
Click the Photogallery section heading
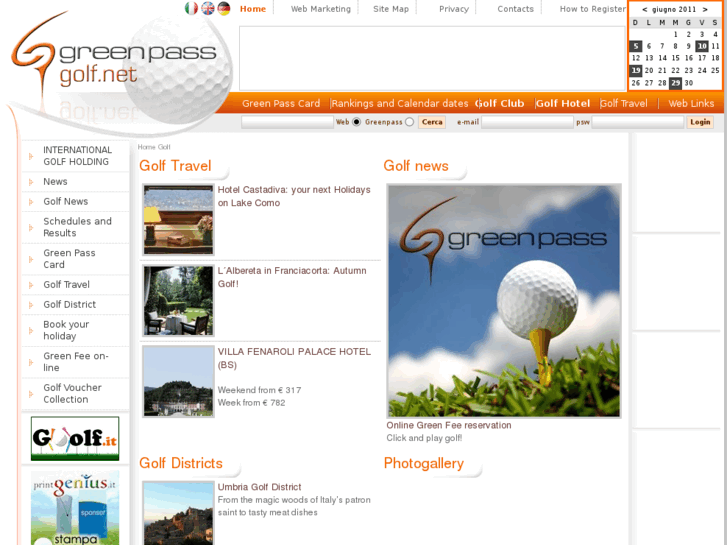424,463
